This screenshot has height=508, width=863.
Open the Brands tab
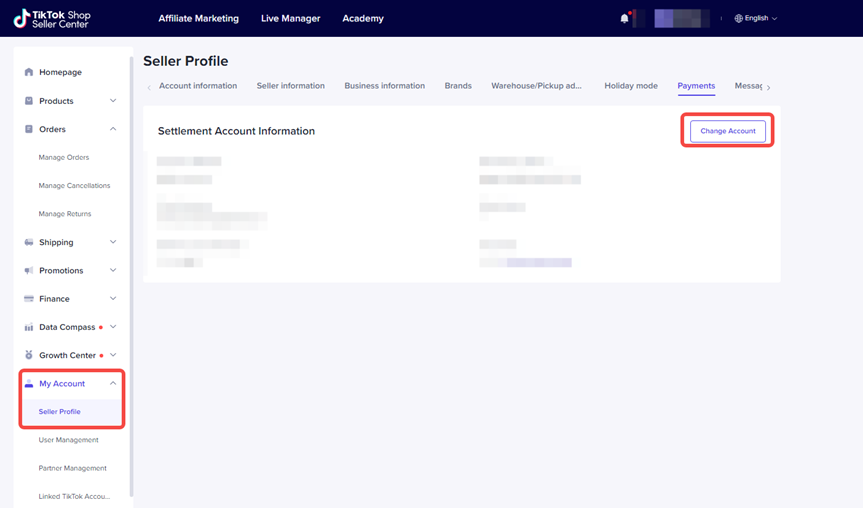point(458,86)
